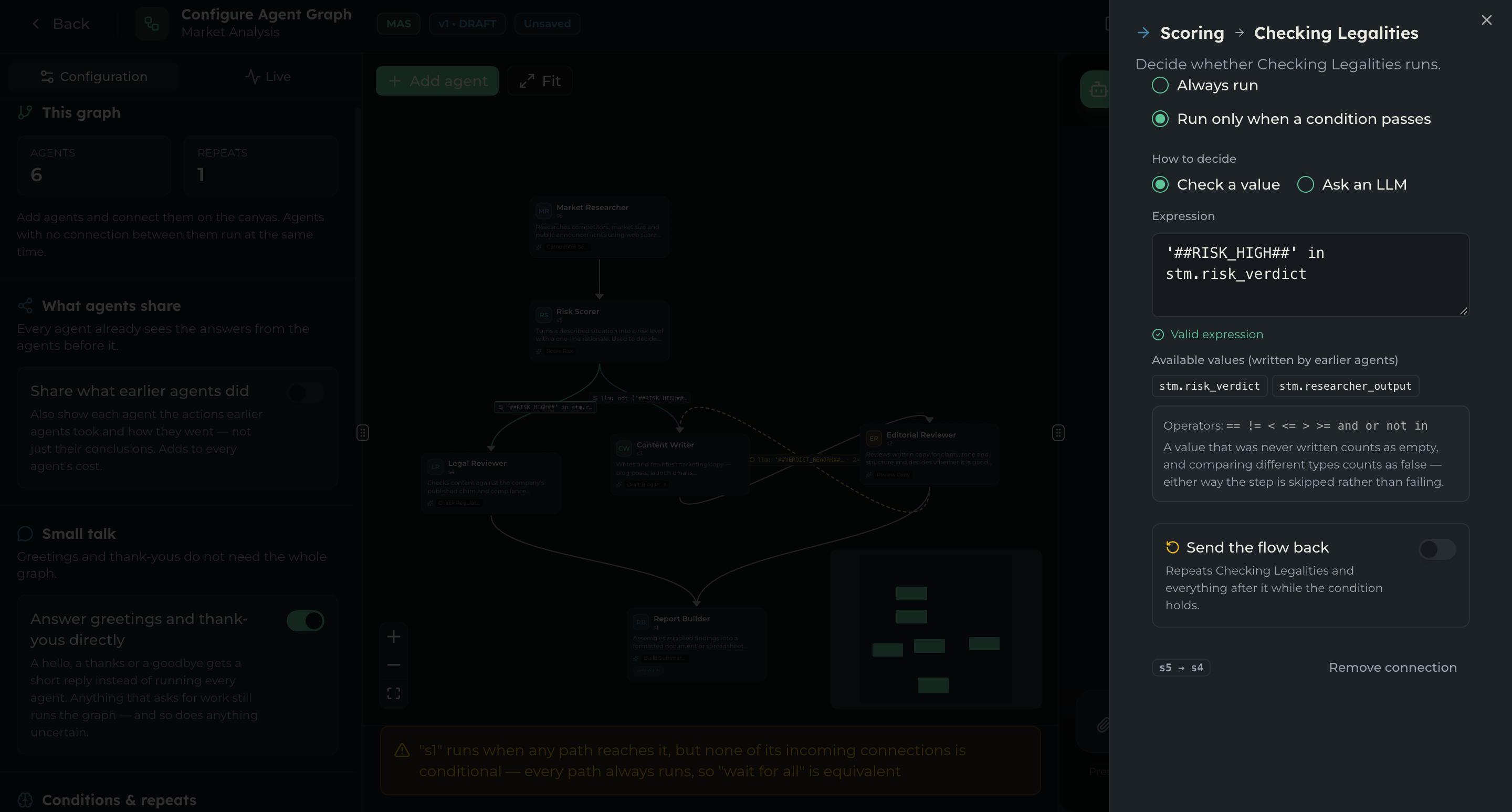Close the Scoring connection panel
1512x812 pixels.
click(1486, 20)
